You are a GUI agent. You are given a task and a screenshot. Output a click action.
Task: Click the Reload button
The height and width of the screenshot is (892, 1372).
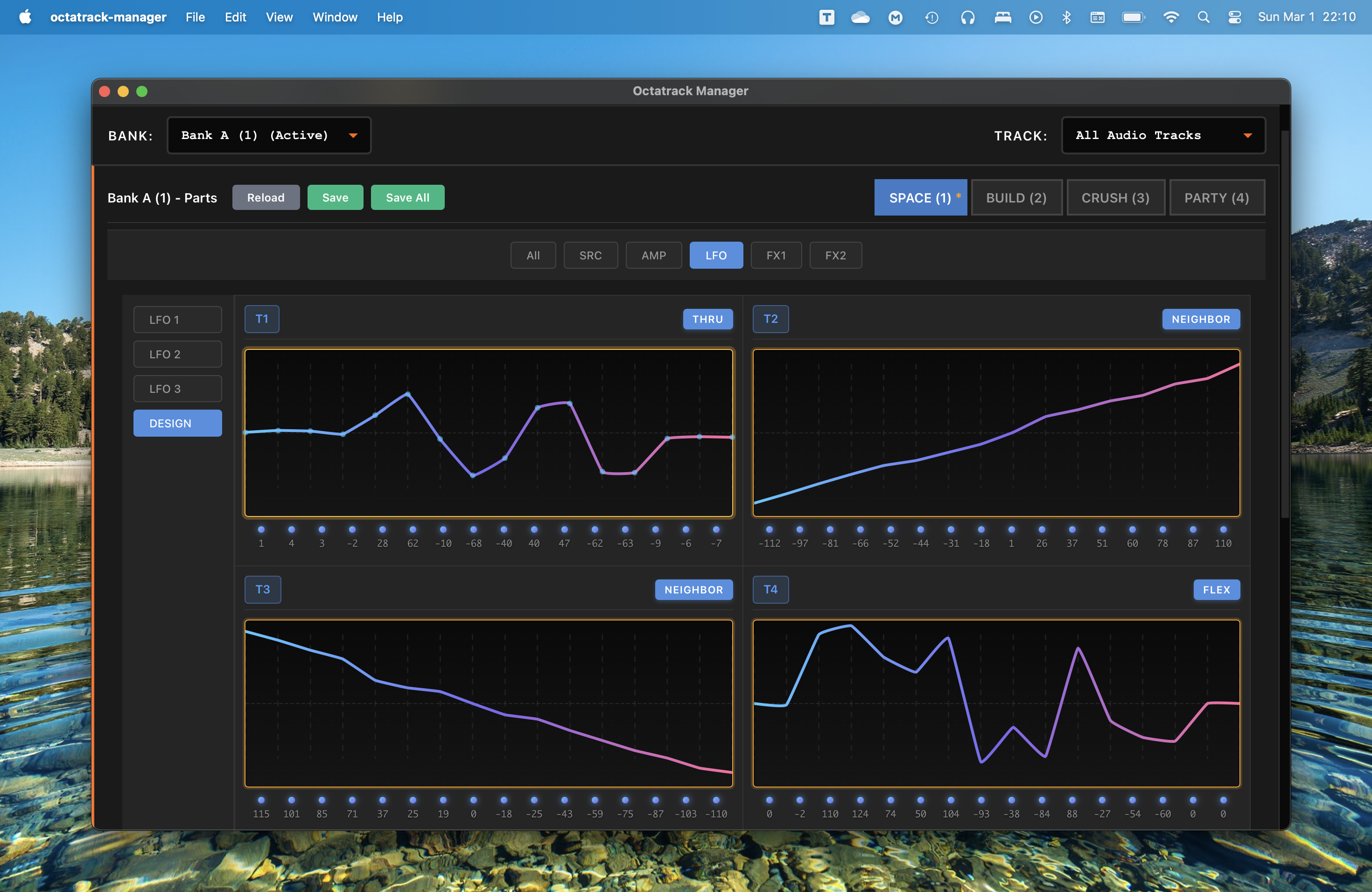tap(266, 198)
